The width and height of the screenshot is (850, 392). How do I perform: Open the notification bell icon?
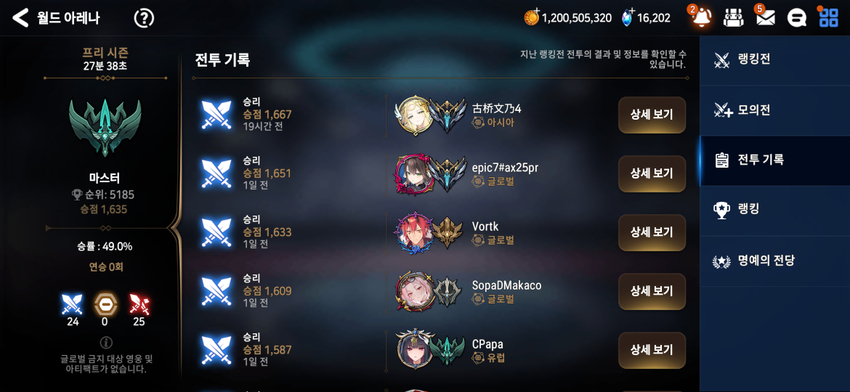701,18
